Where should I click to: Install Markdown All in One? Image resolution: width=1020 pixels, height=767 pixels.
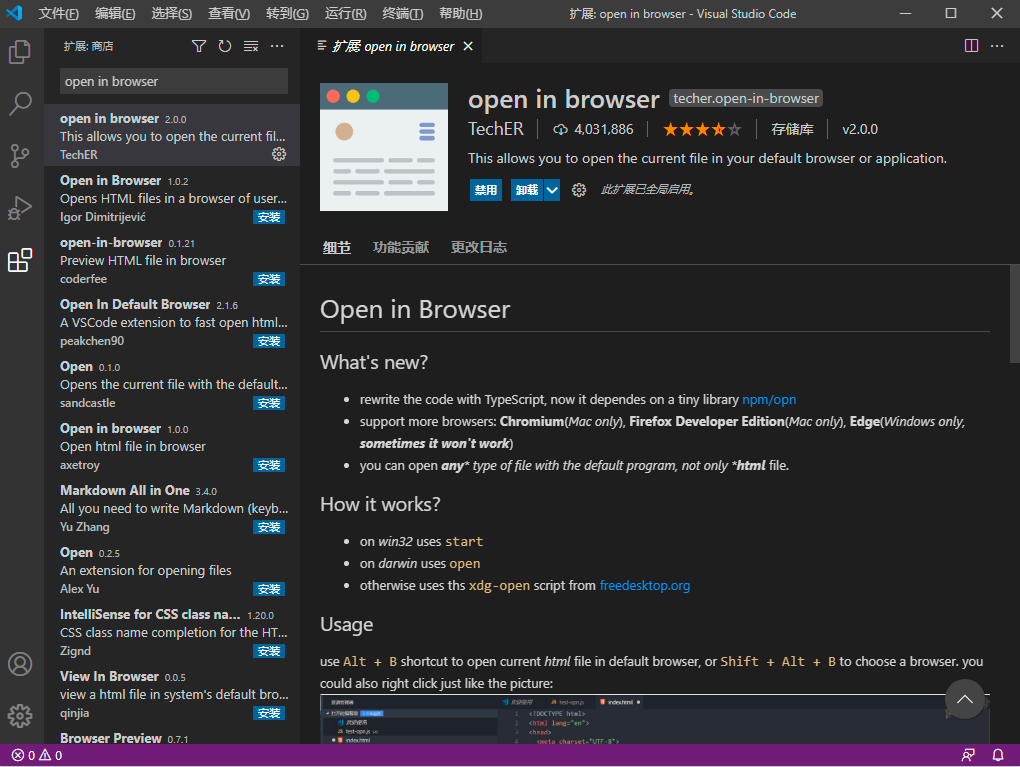click(269, 527)
